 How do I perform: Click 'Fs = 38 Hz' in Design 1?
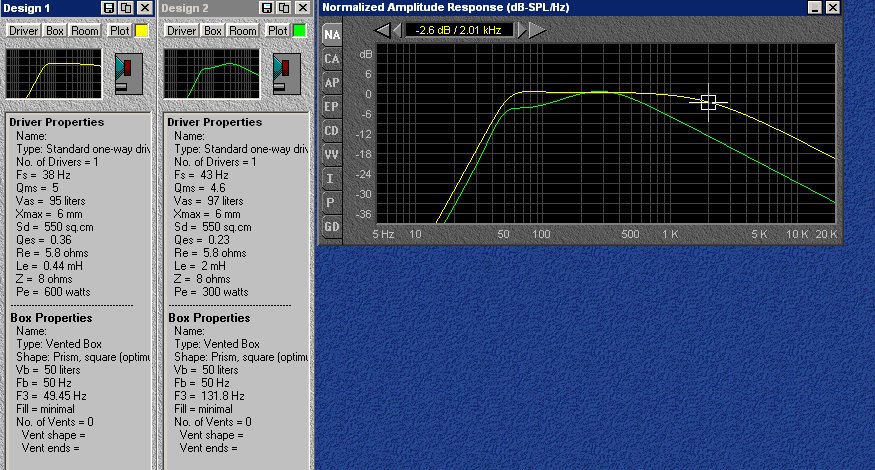[44, 175]
